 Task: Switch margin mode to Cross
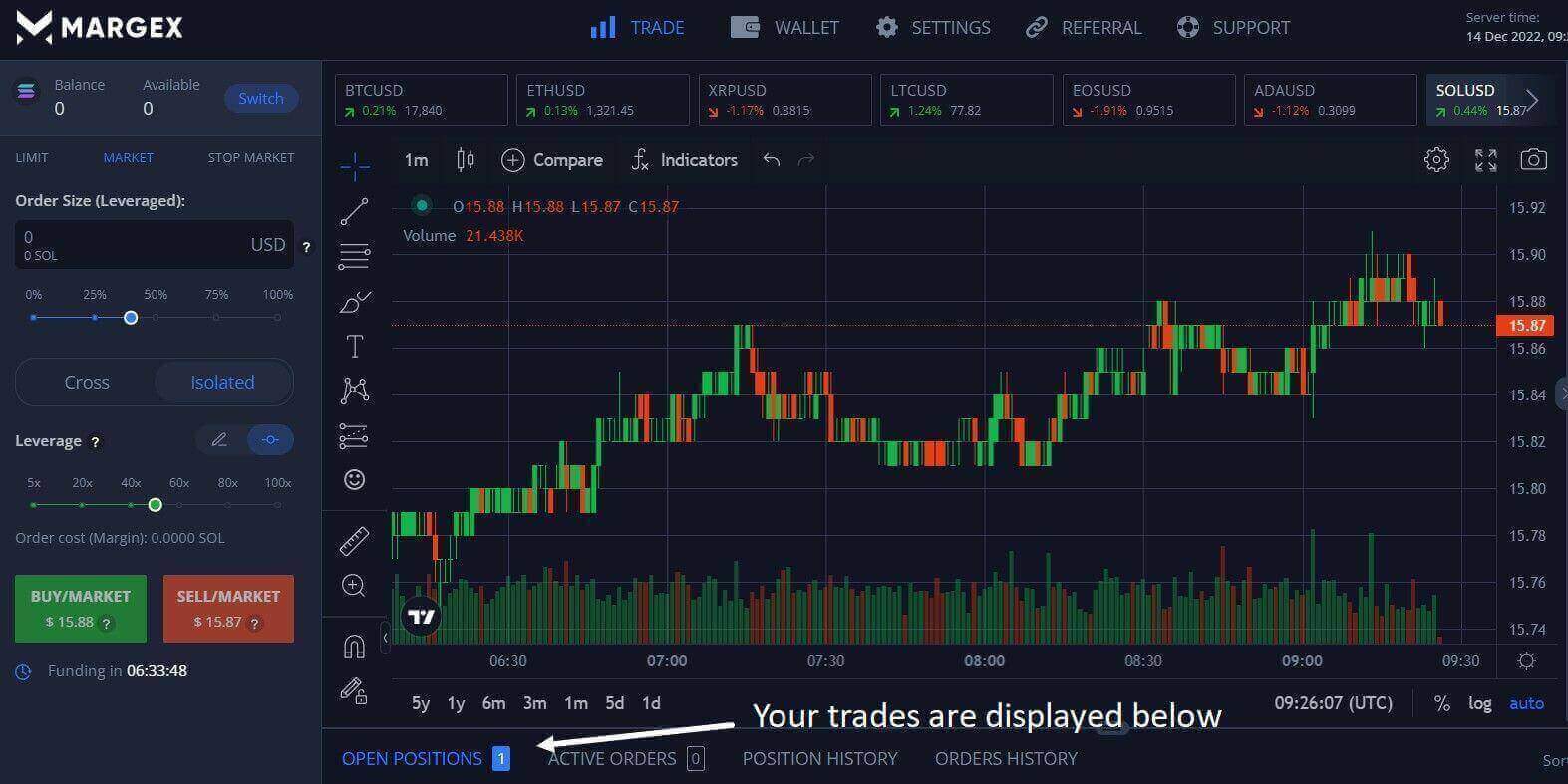(87, 383)
